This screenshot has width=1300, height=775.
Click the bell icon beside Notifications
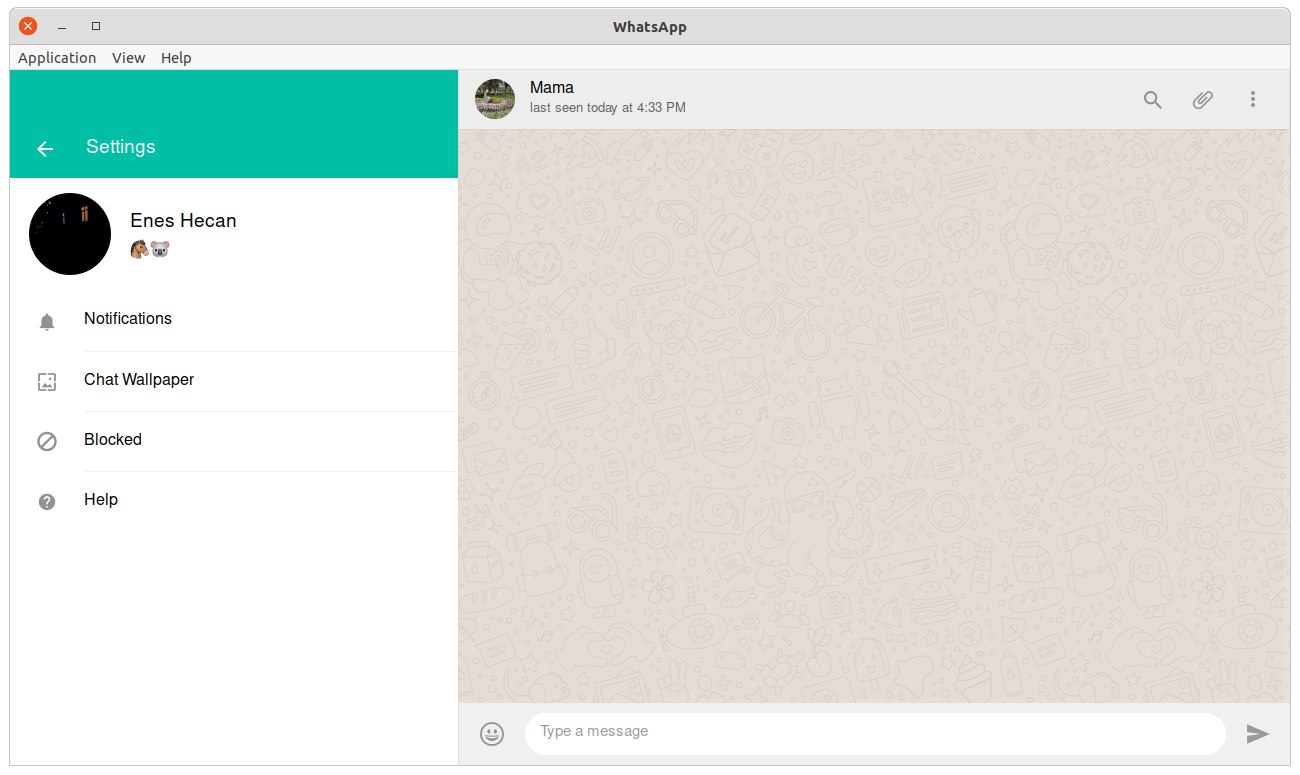(47, 321)
